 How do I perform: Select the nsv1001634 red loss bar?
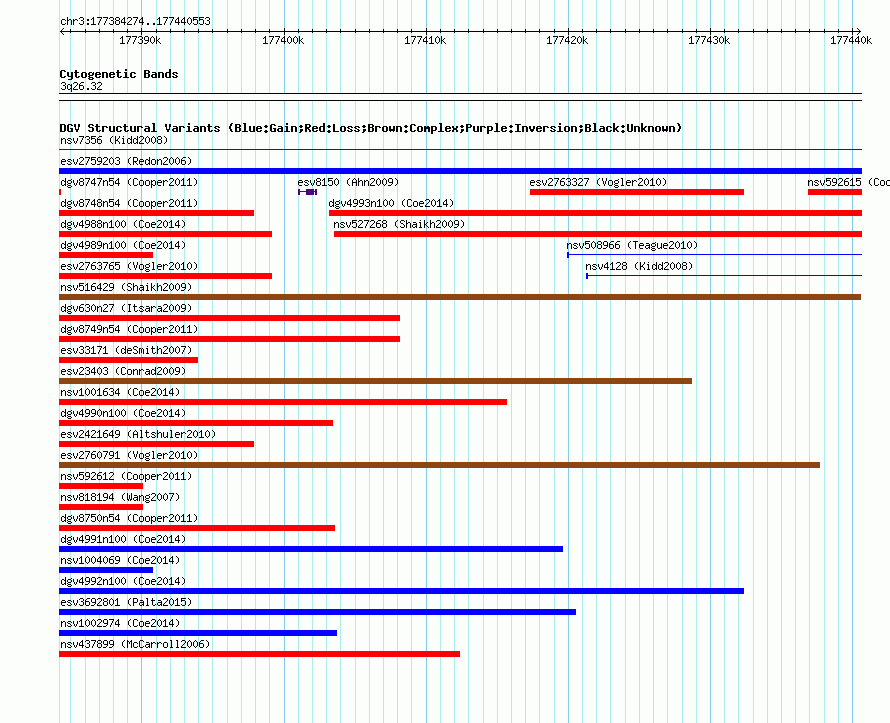(x=283, y=402)
